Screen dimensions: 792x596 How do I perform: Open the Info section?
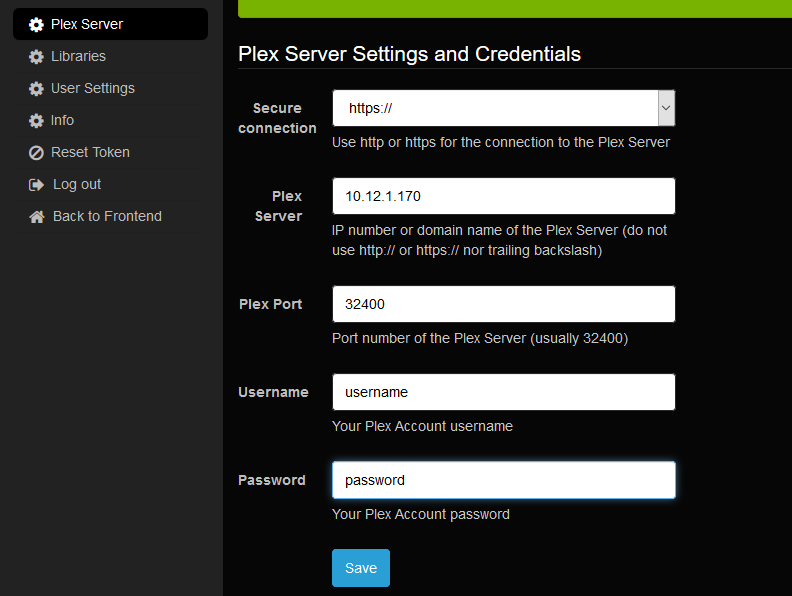point(111,120)
